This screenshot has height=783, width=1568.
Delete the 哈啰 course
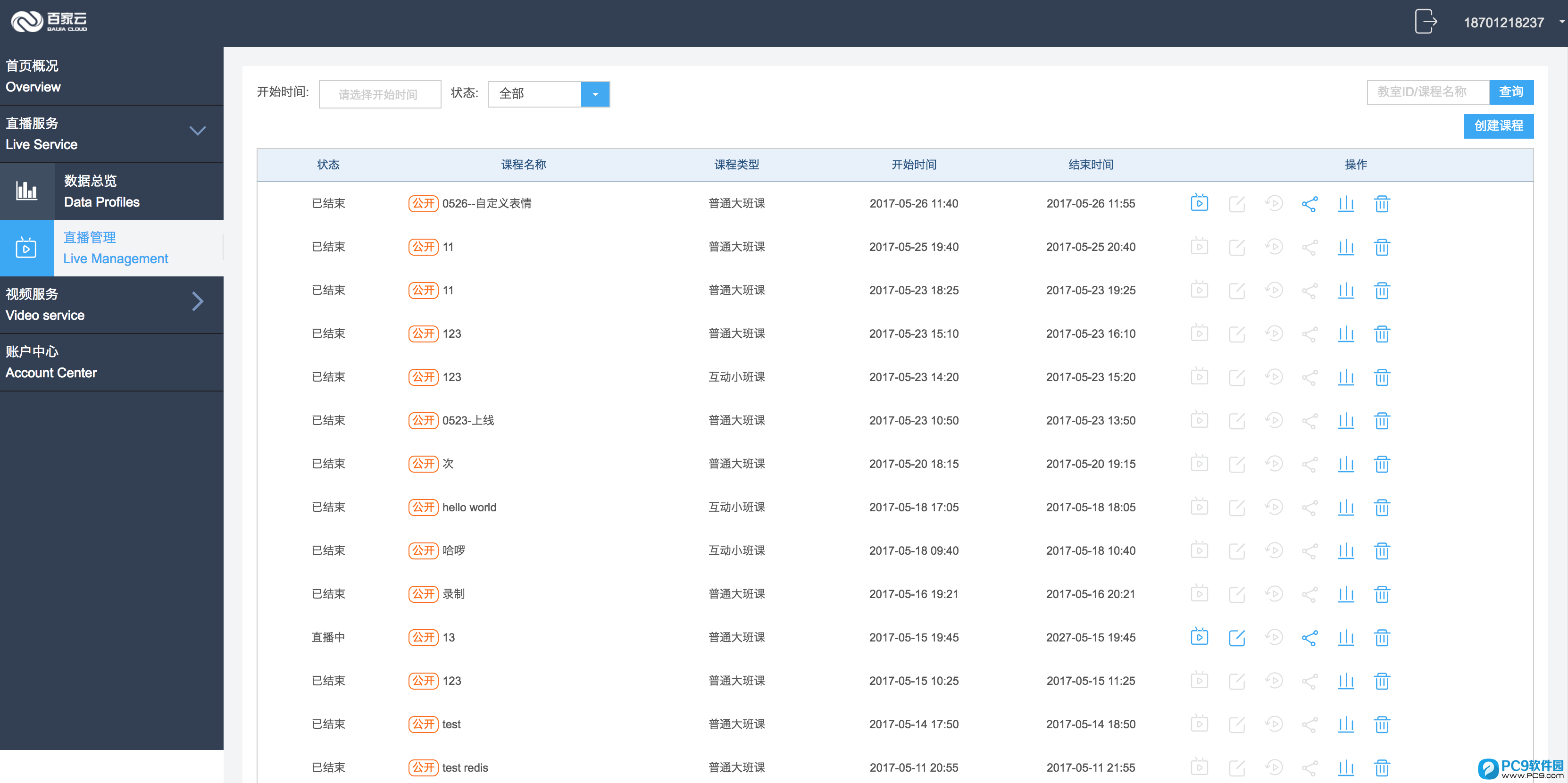pos(1382,550)
